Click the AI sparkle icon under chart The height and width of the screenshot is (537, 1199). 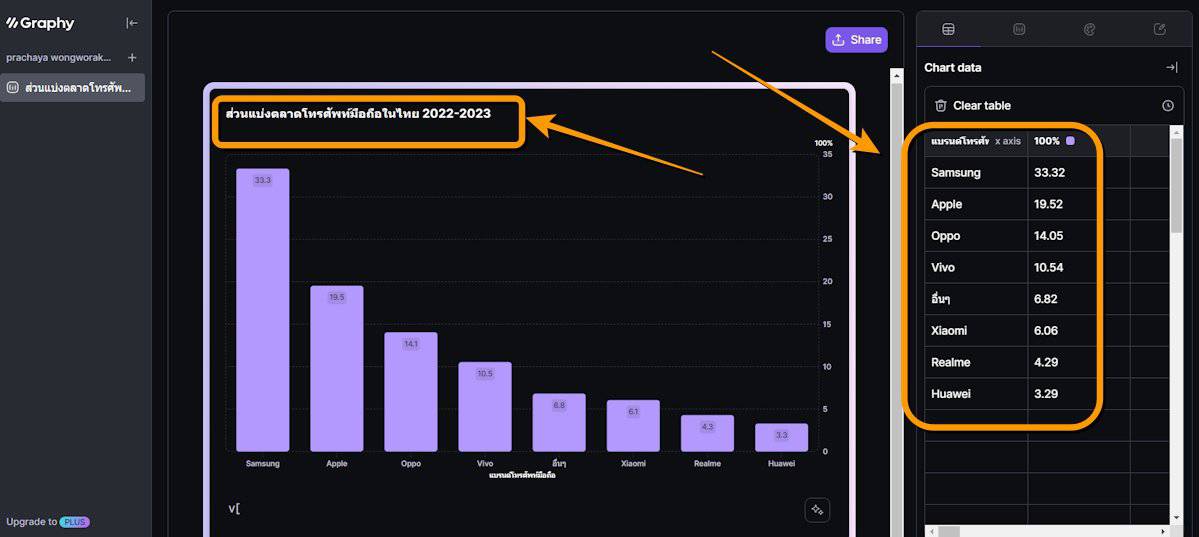coord(817,510)
